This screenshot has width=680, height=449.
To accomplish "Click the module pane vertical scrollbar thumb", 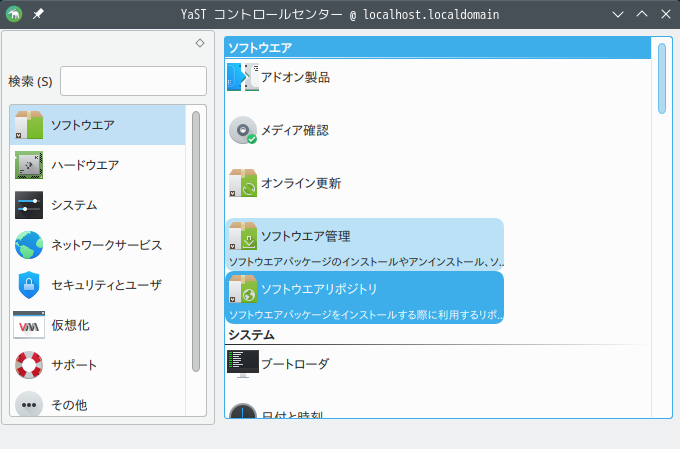I will tap(662, 79).
